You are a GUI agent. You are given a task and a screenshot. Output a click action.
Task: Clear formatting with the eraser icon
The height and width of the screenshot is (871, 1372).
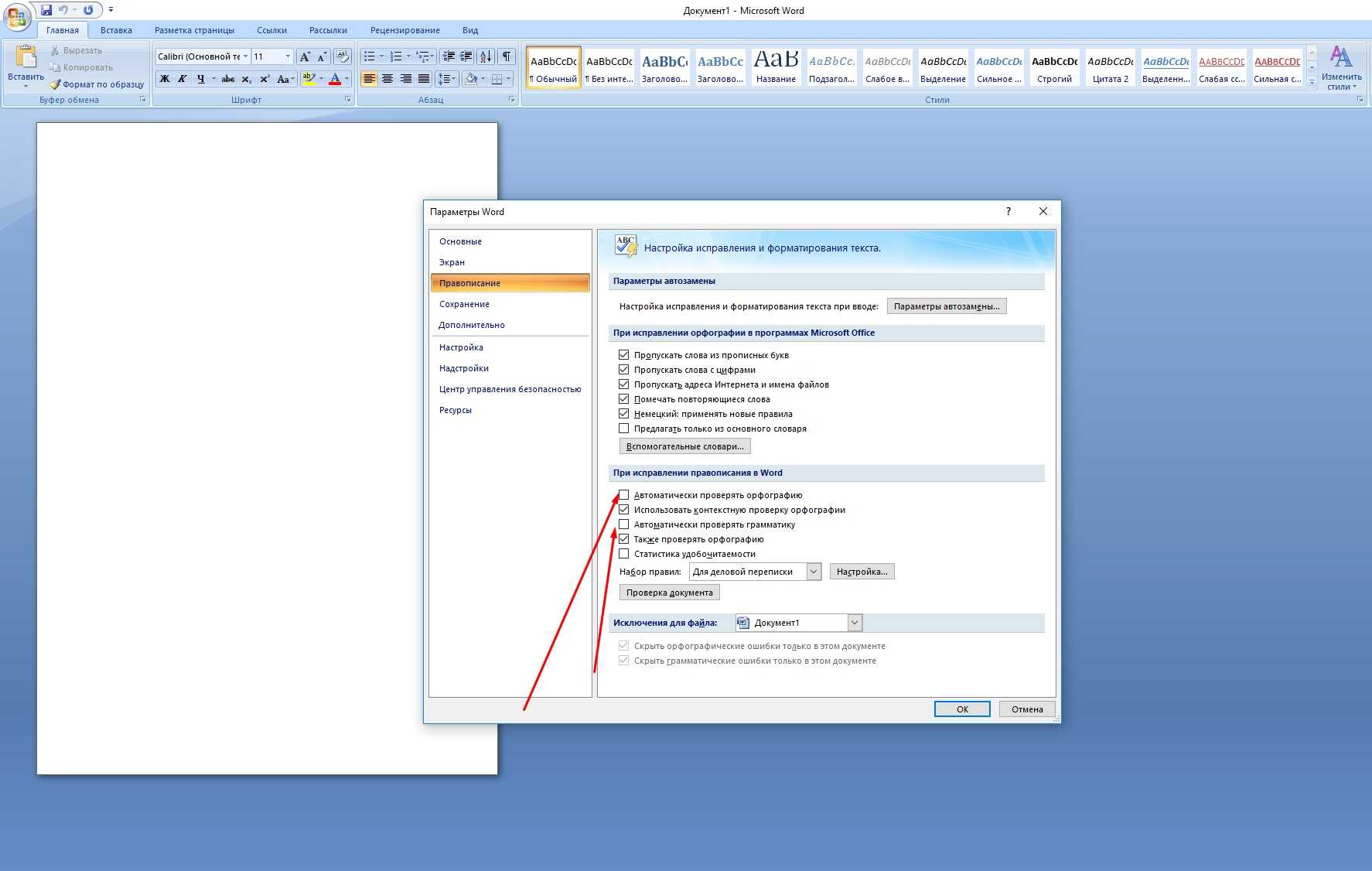343,56
